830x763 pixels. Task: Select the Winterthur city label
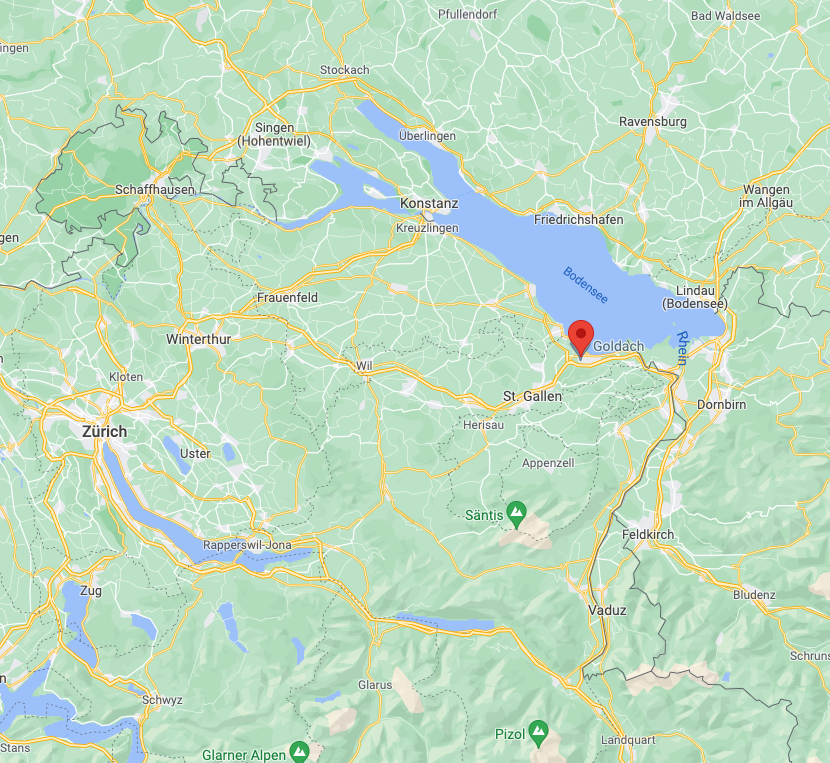click(x=199, y=339)
